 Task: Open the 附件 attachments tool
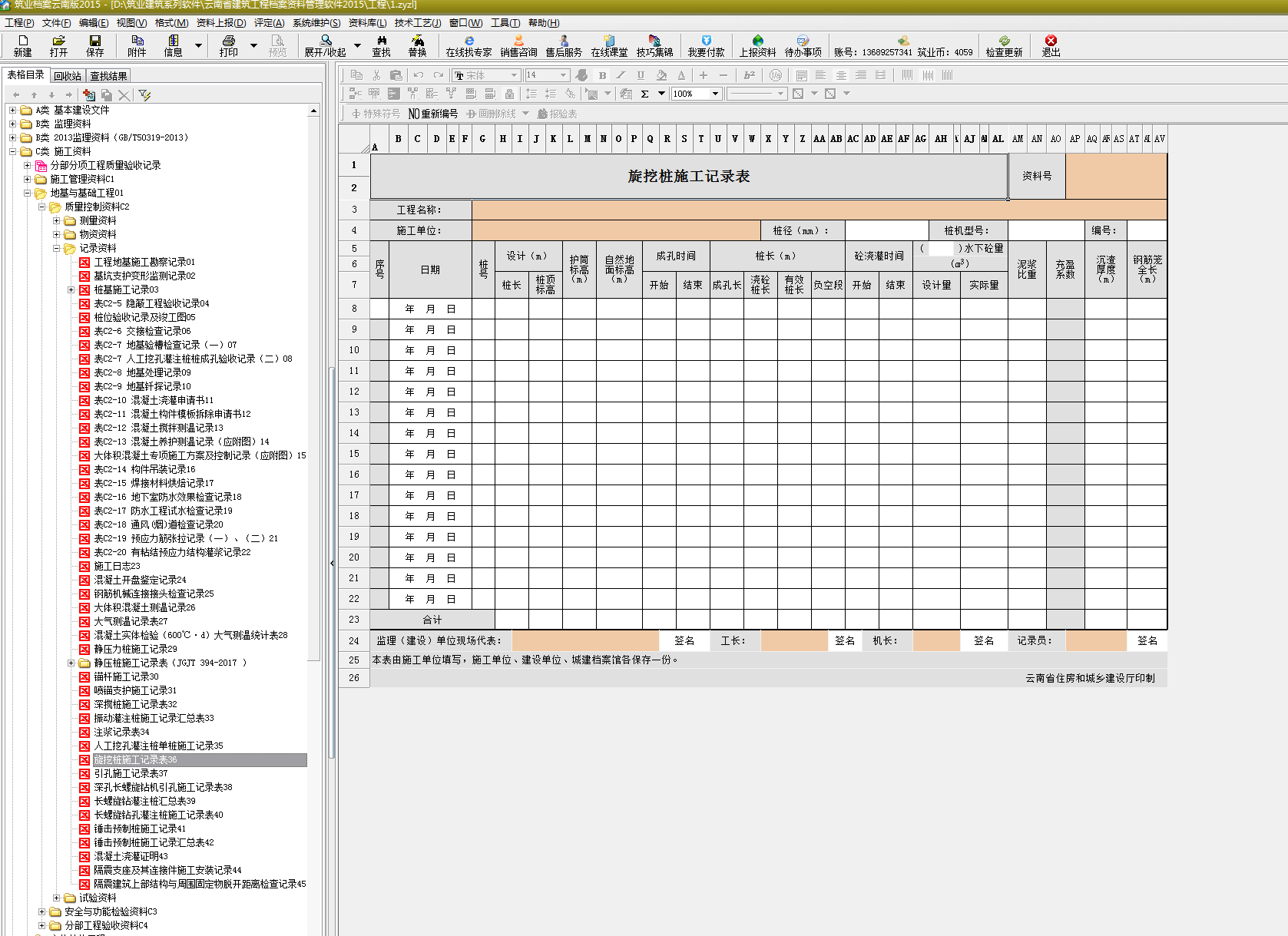[x=137, y=45]
